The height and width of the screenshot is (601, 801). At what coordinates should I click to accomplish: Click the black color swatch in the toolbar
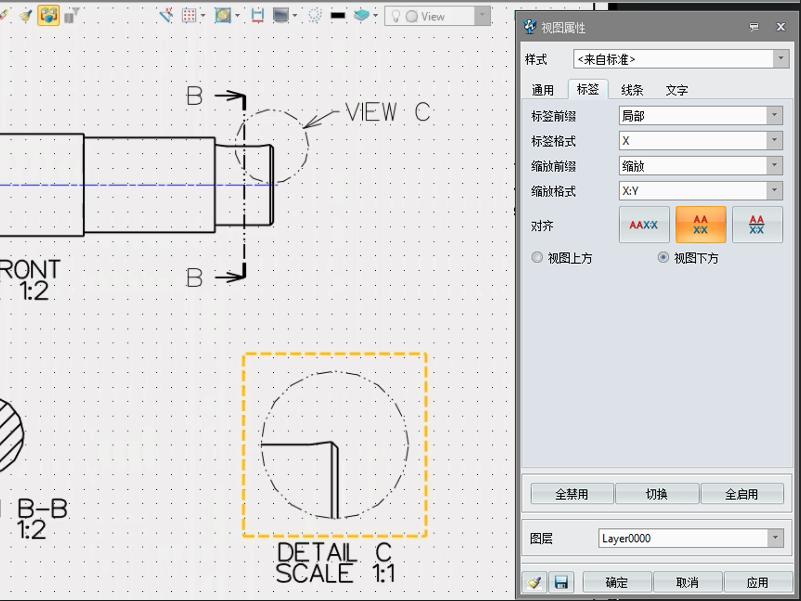pos(337,14)
